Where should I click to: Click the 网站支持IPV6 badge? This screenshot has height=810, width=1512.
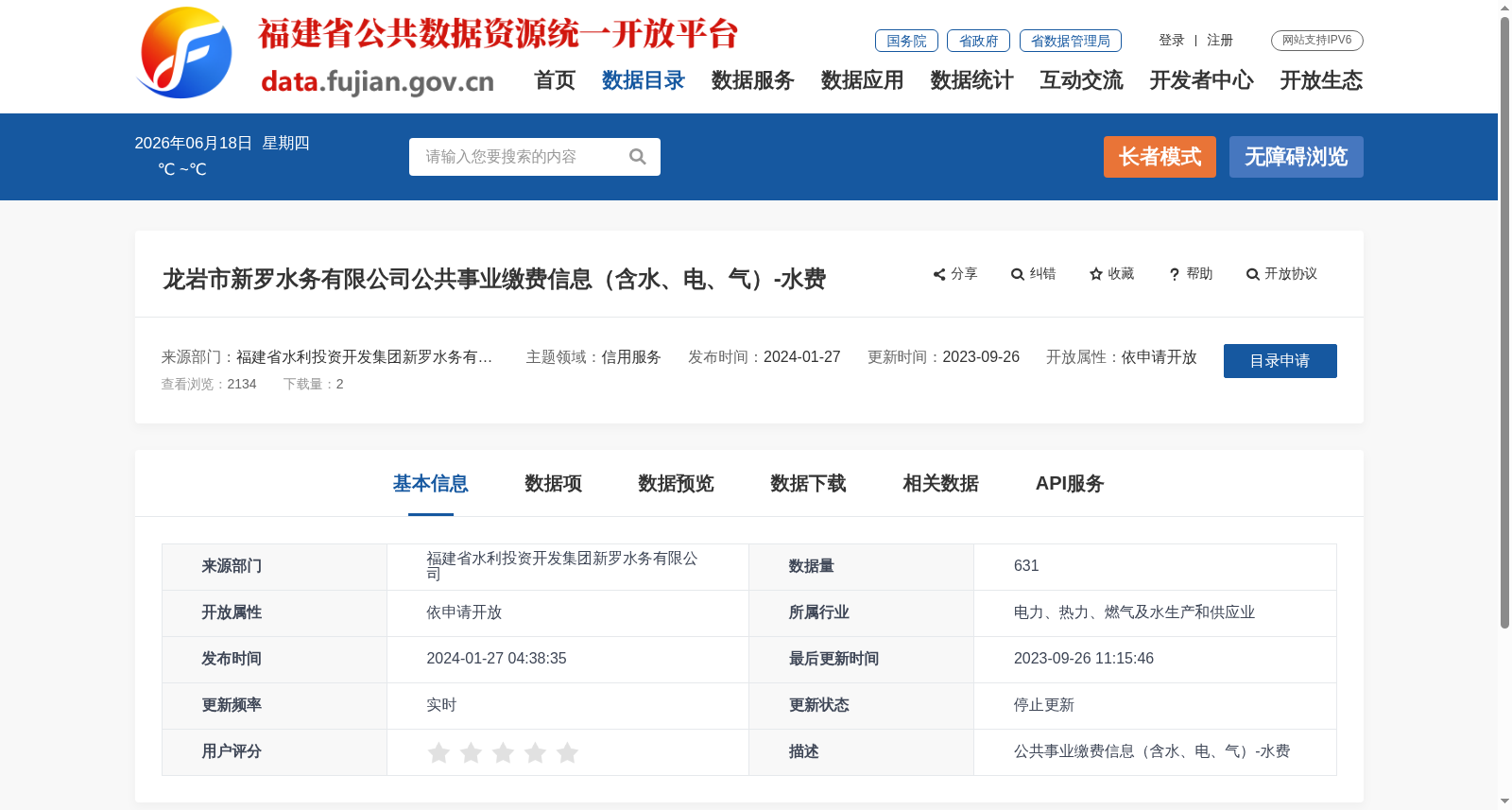(x=1317, y=40)
